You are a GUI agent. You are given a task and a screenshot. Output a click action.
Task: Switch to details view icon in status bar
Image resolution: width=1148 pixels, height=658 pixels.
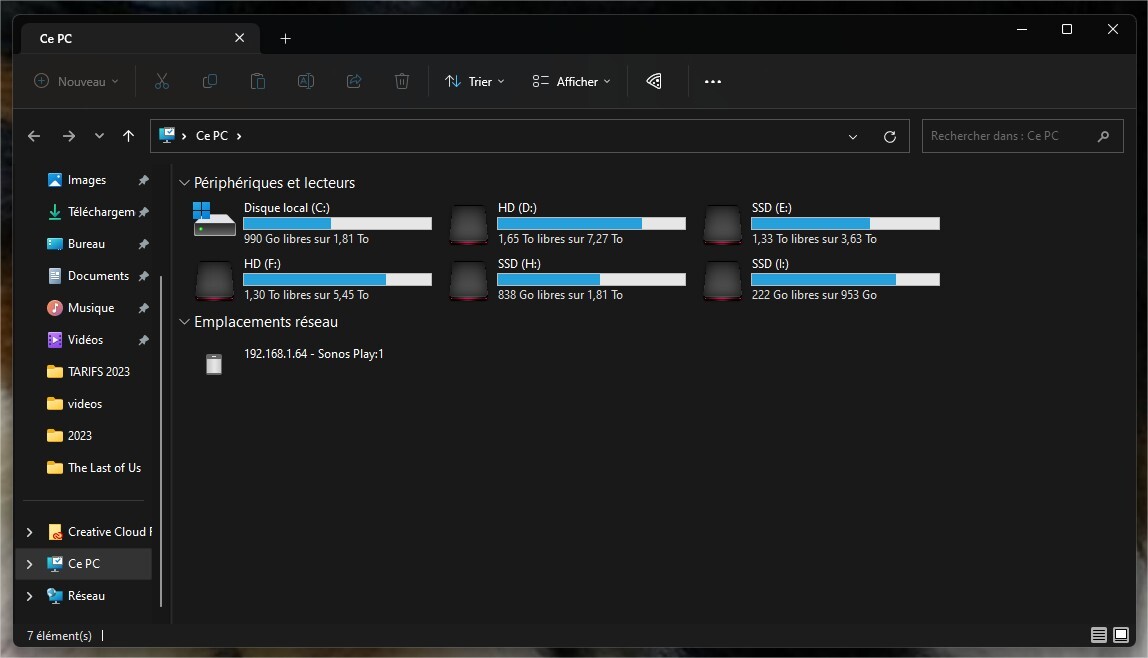click(x=1099, y=635)
